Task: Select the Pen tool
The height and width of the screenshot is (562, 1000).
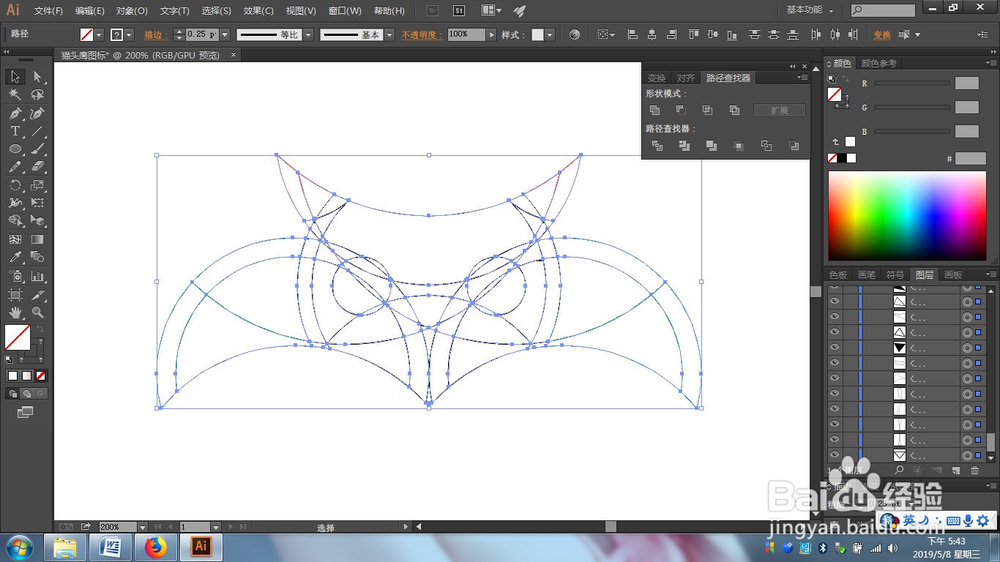Action: coord(15,114)
